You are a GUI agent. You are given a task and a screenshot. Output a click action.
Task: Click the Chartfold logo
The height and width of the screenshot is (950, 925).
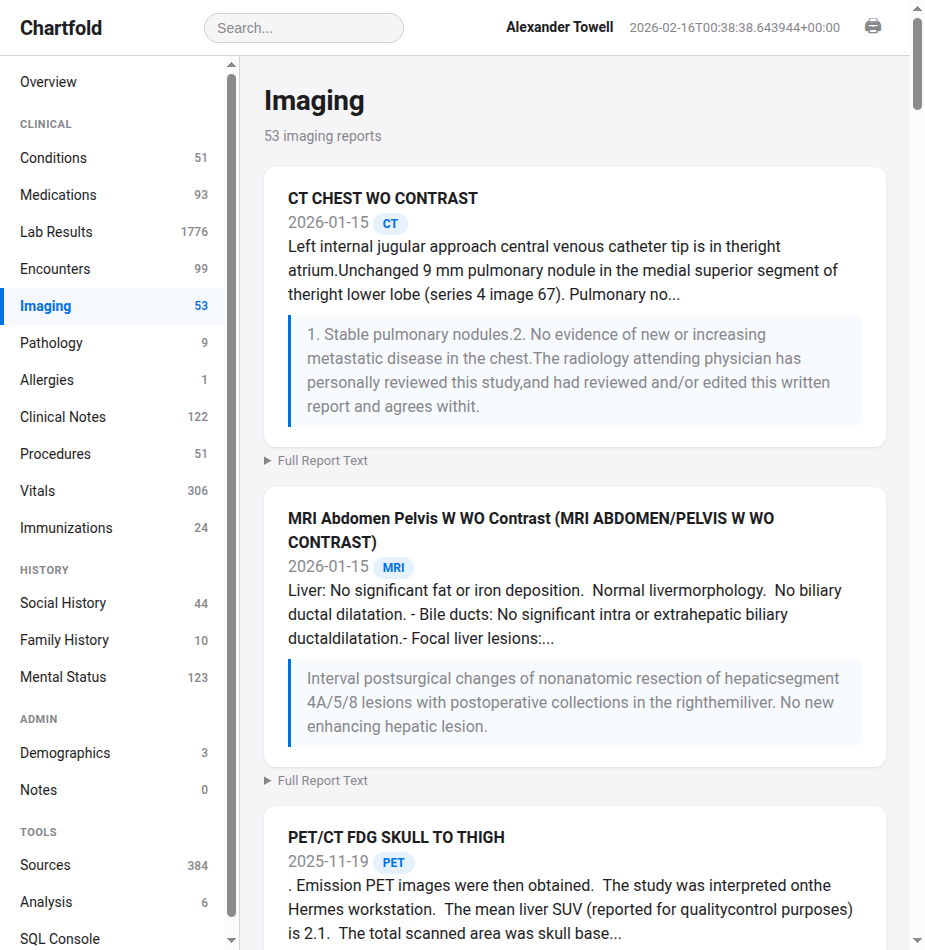(x=61, y=28)
